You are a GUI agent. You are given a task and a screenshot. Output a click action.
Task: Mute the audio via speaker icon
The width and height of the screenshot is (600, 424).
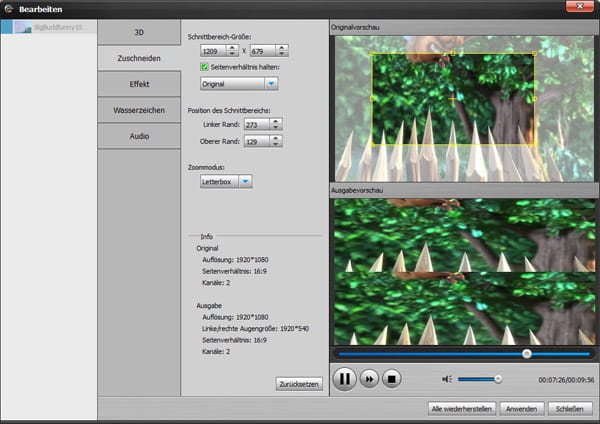point(447,379)
